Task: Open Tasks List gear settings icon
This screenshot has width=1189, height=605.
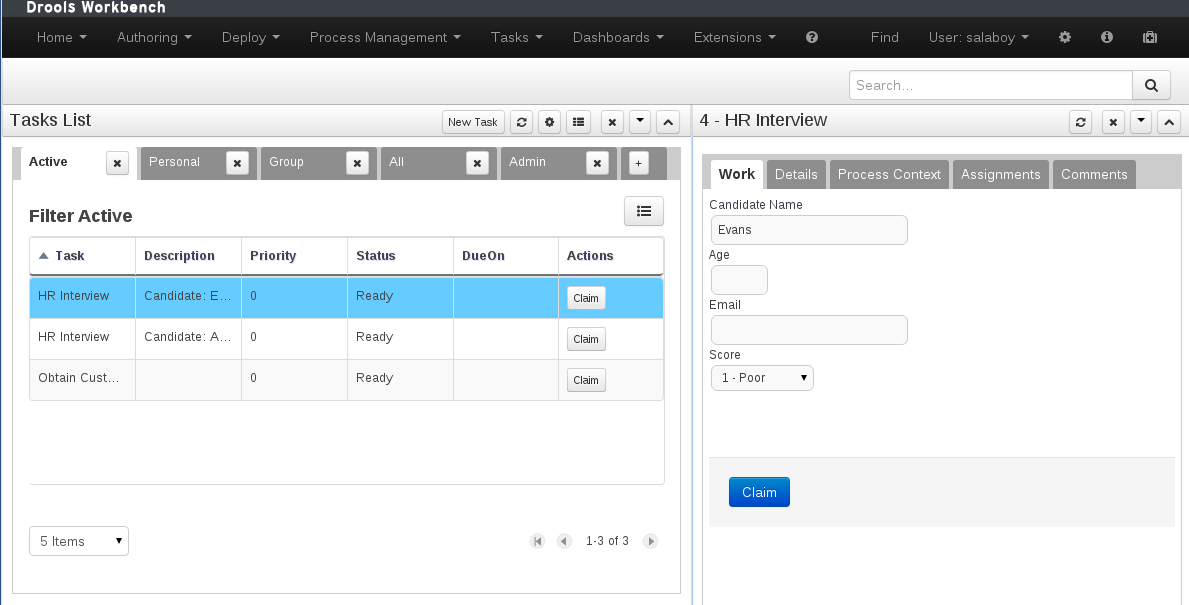Action: click(549, 121)
